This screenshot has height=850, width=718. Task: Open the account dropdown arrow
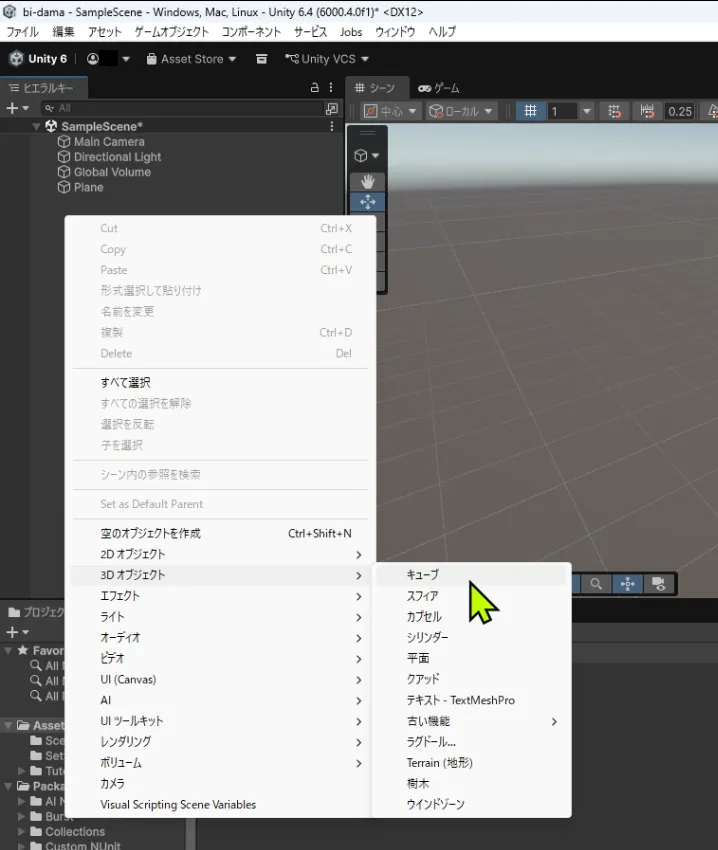click(126, 59)
